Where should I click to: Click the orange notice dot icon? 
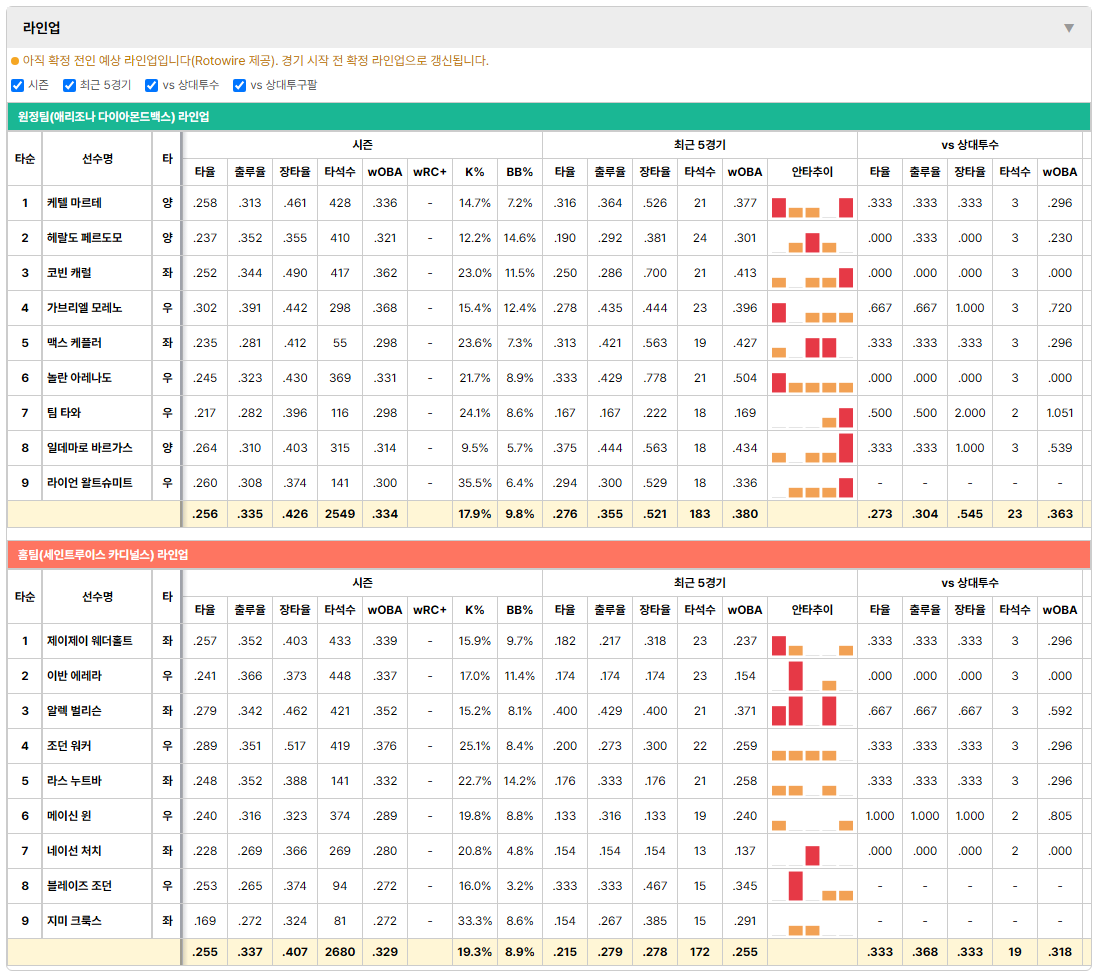(15, 62)
